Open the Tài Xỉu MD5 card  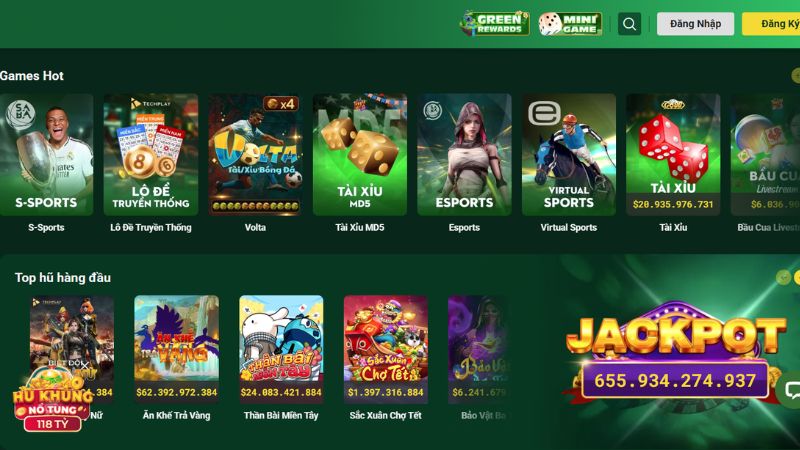pyautogui.click(x=360, y=155)
